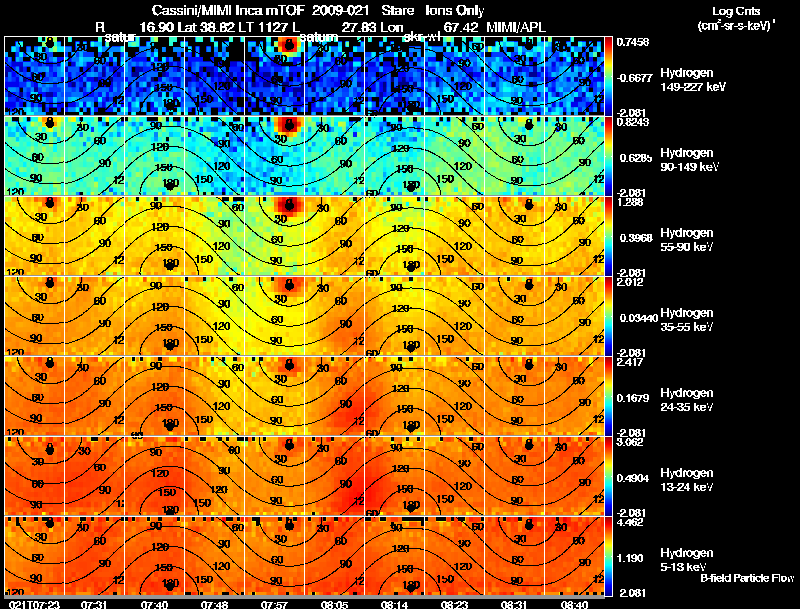Viewport: 800px width, 609px height.
Task: Click the 'Ions Only' title text
Action: pyautogui.click(x=455, y=10)
